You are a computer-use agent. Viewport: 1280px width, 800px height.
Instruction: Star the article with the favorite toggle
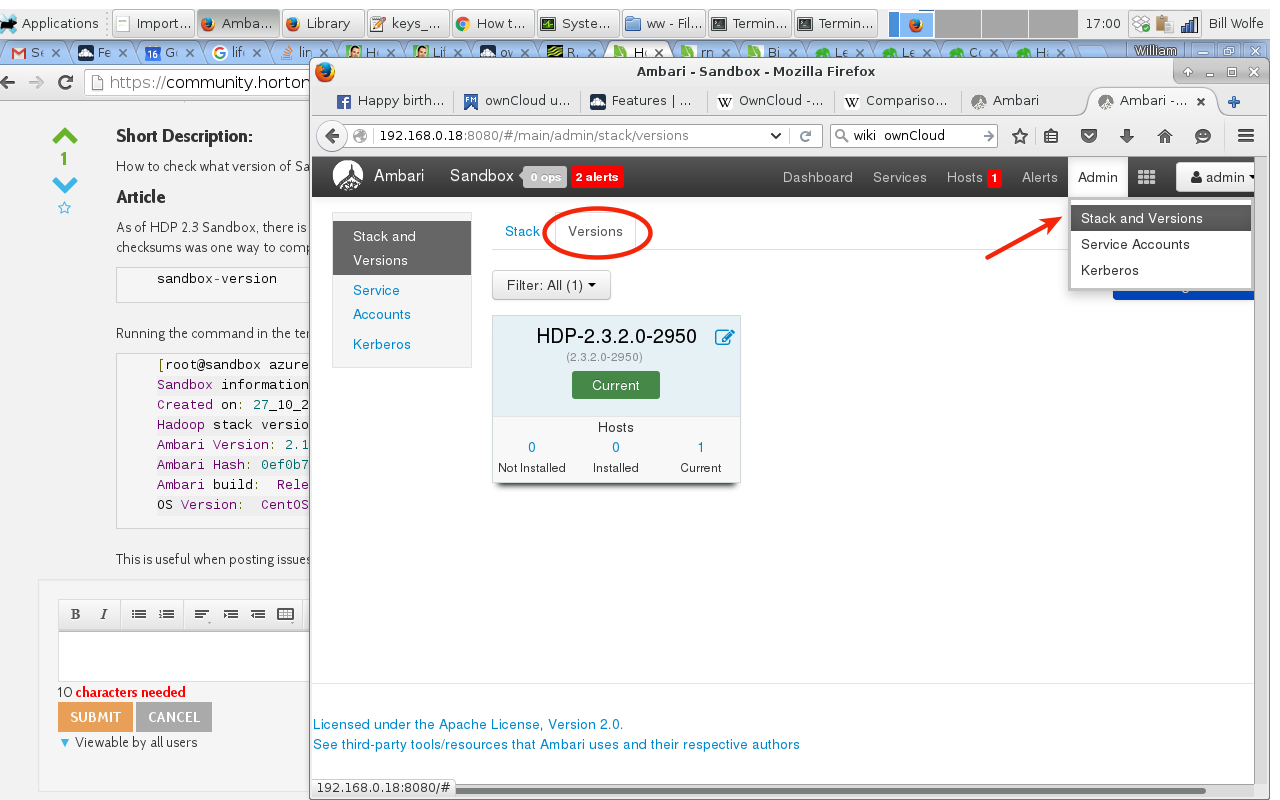tap(64, 207)
